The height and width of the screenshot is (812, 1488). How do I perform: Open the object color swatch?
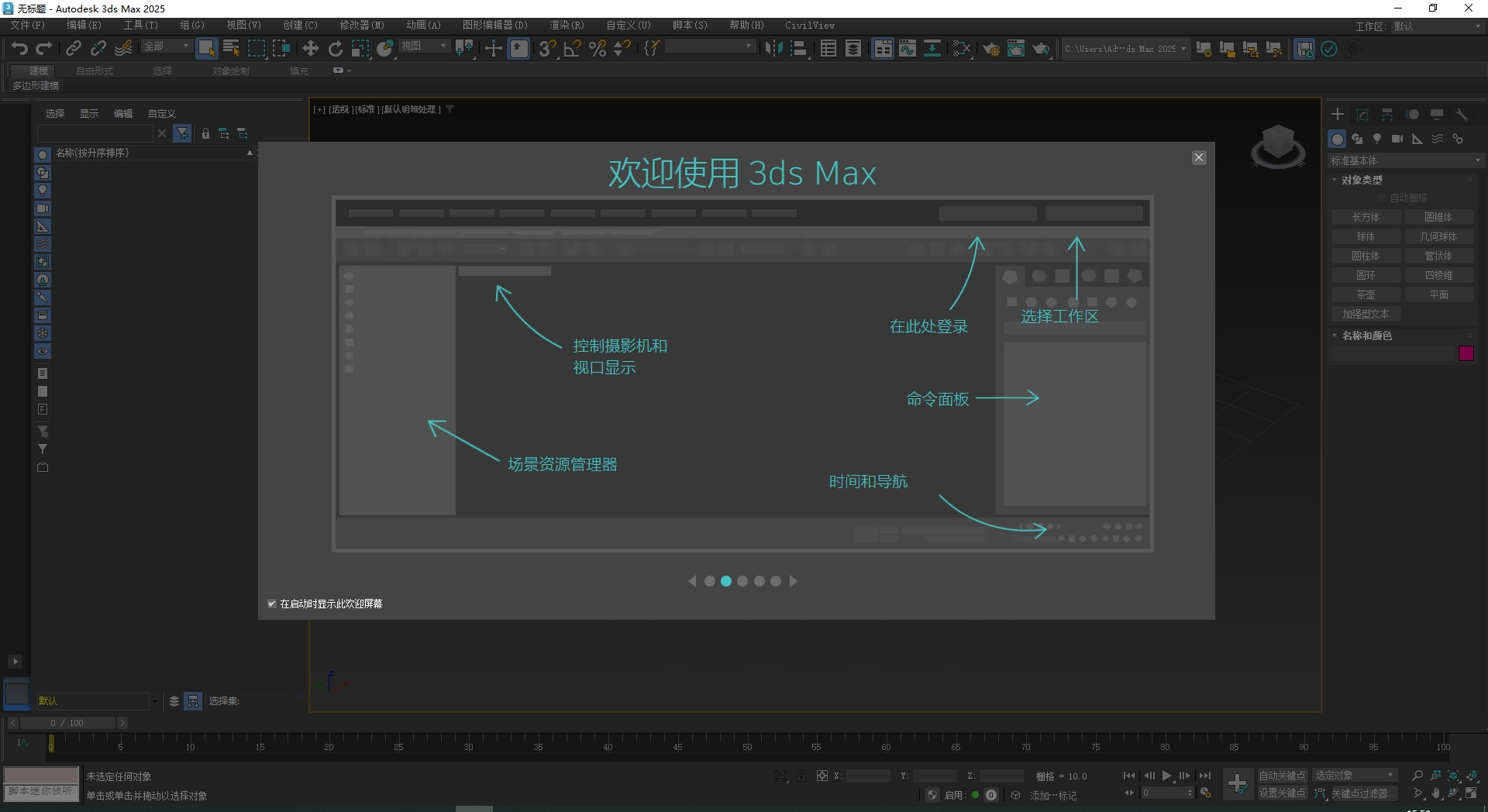[x=1466, y=353]
